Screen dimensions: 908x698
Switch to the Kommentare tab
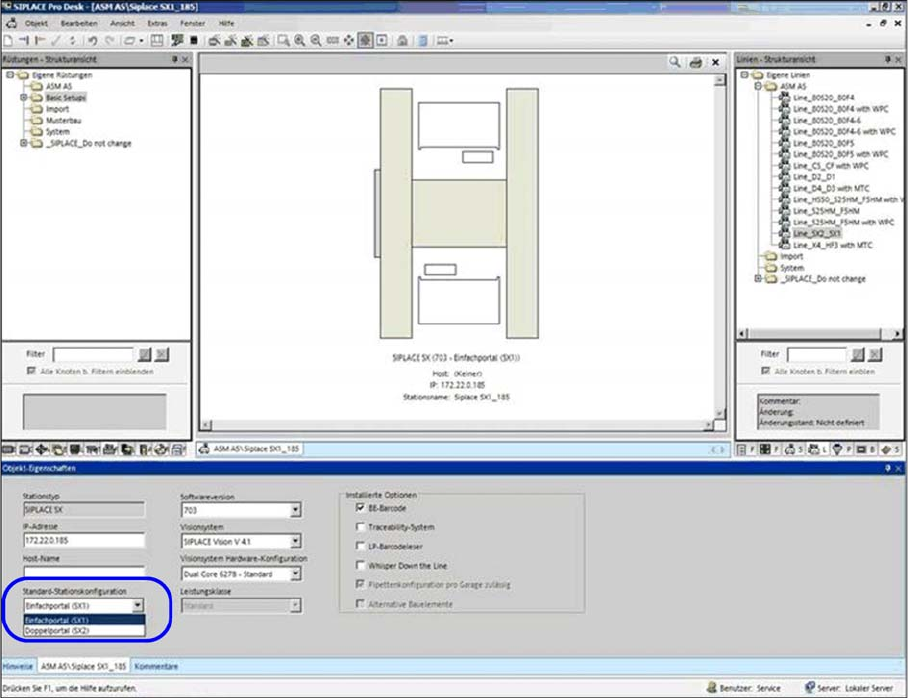pyautogui.click(x=156, y=666)
